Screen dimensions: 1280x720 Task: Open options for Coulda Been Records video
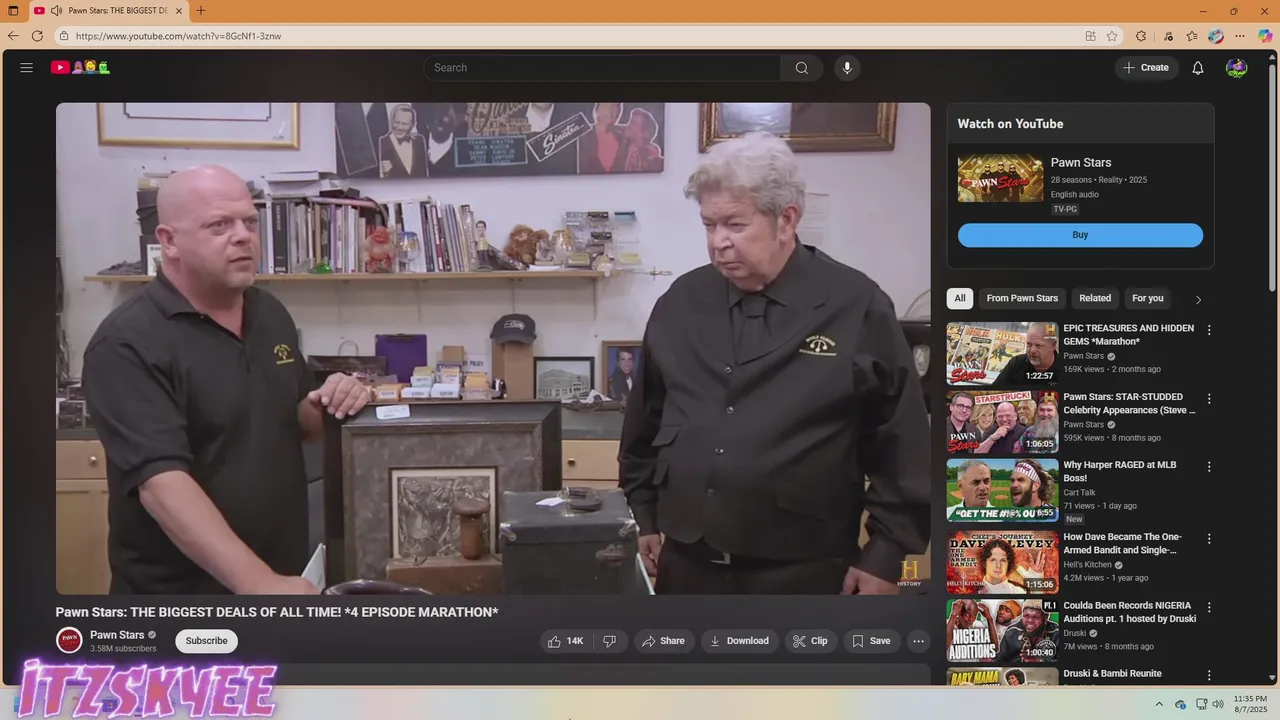coord(1209,607)
